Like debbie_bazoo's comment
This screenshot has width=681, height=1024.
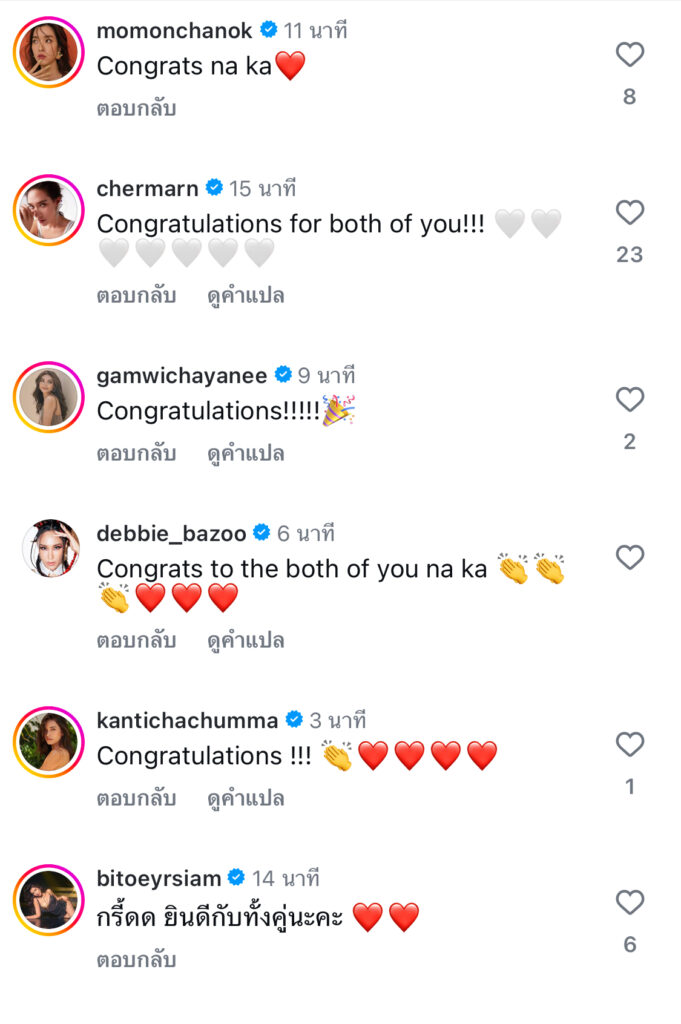[x=629, y=558]
